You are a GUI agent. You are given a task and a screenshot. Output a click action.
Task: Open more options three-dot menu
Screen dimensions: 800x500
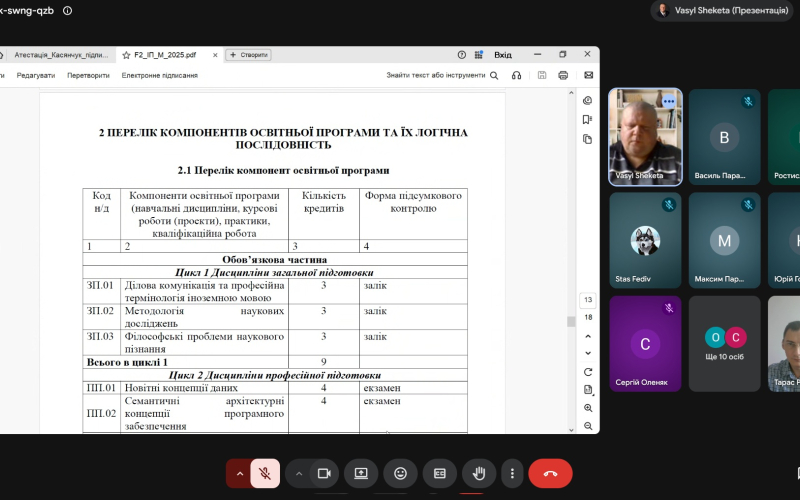[512, 473]
